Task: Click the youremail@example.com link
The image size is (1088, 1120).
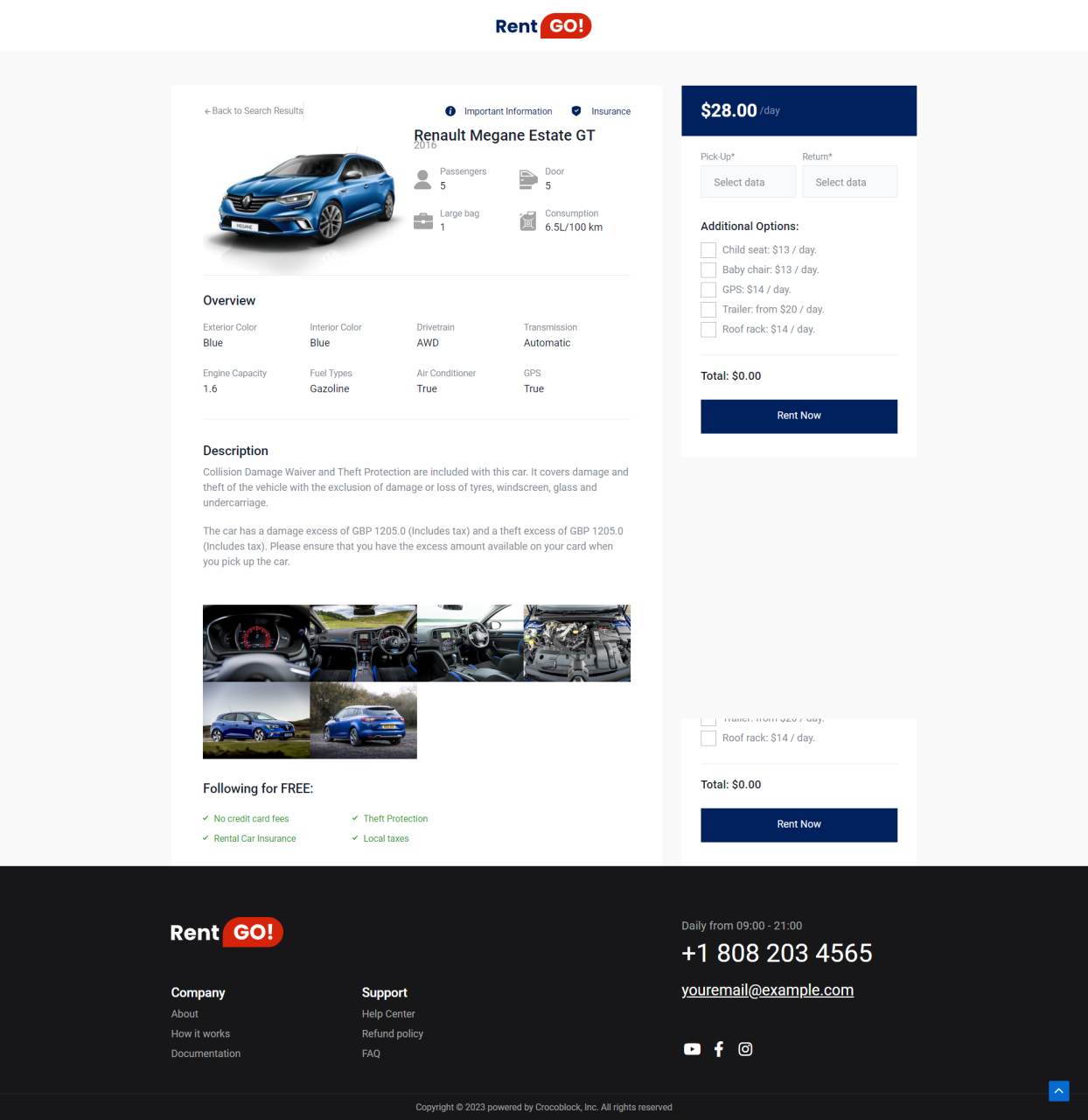Action: point(767,990)
